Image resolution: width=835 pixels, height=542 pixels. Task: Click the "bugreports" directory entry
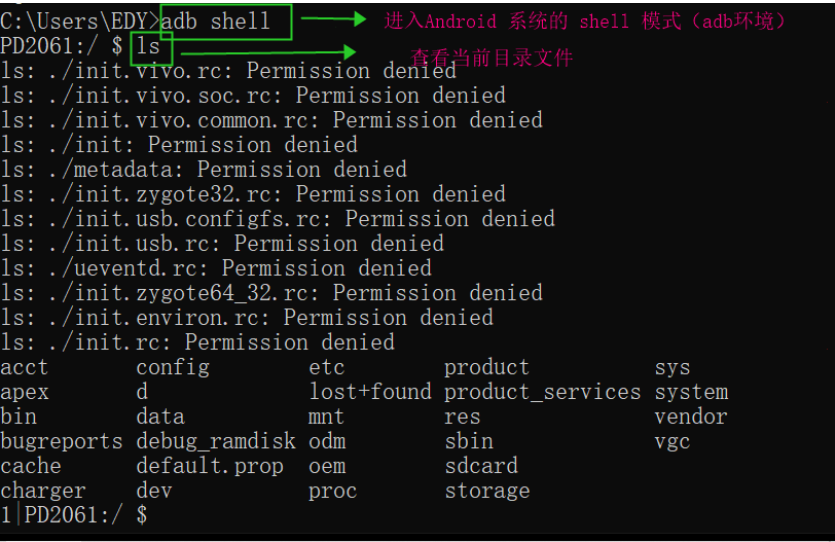[x=61, y=441]
